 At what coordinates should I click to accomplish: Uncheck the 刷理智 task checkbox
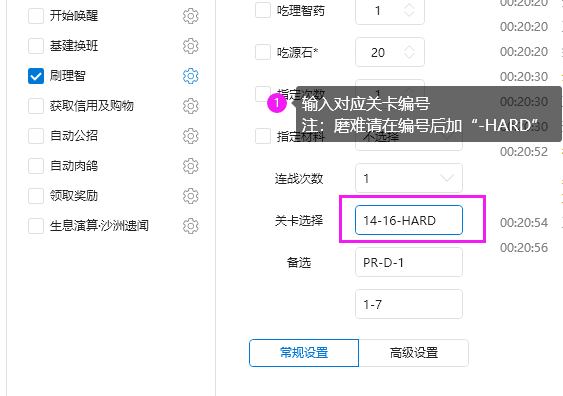point(36,76)
